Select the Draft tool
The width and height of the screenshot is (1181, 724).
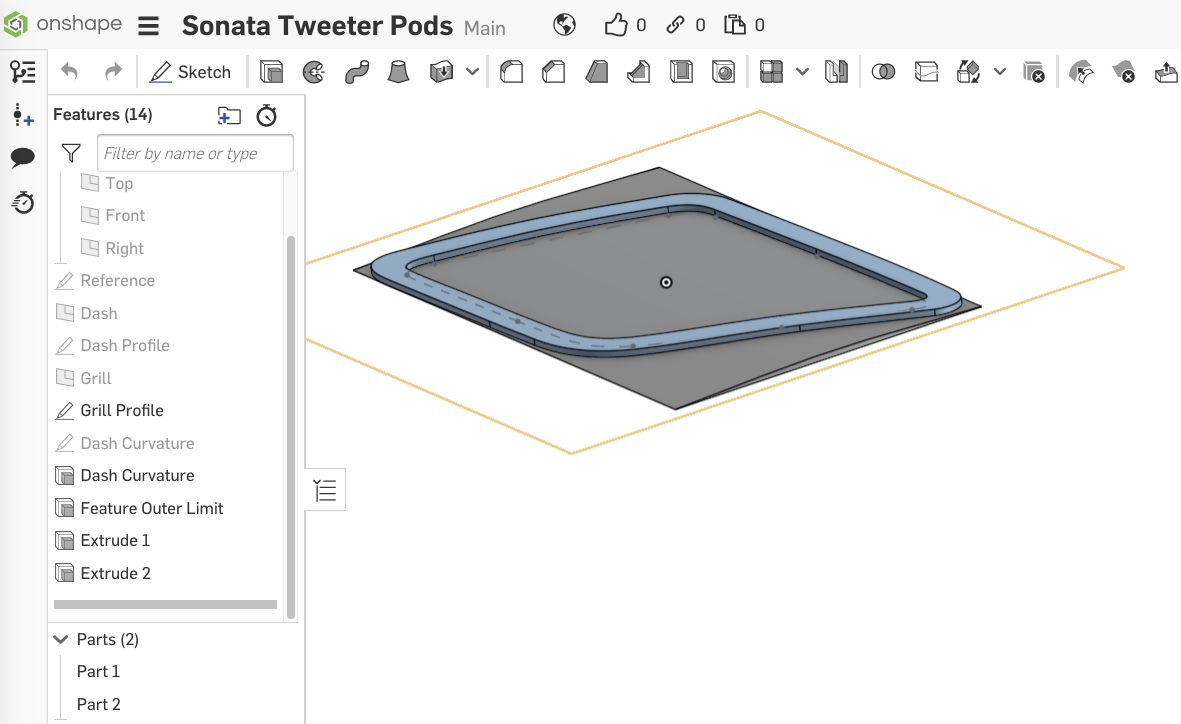click(x=597, y=72)
